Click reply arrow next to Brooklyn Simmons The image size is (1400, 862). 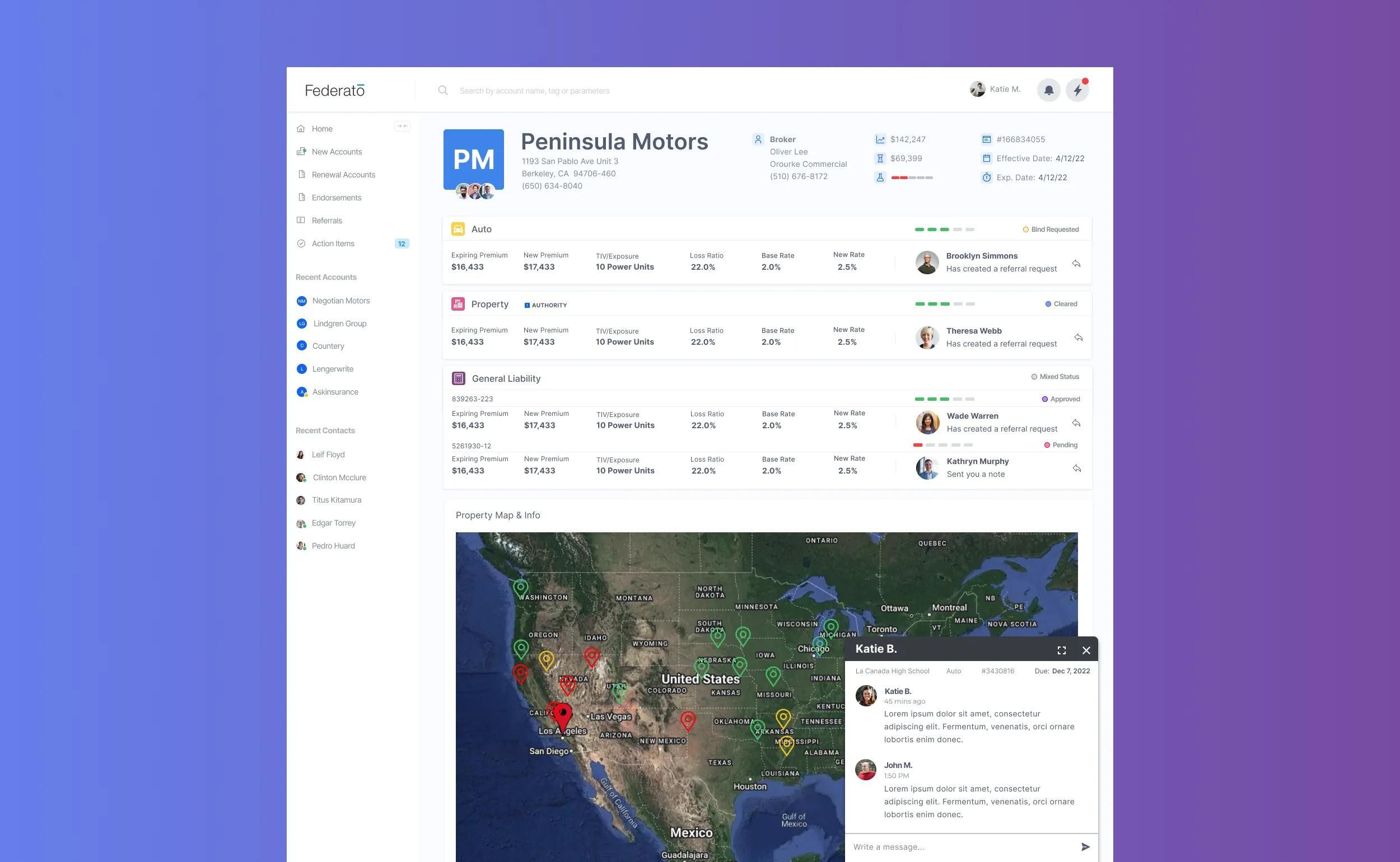point(1076,264)
